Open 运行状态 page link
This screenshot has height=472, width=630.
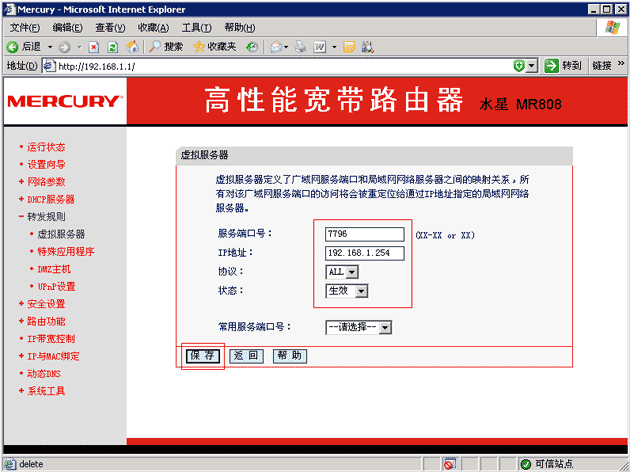tap(46, 147)
